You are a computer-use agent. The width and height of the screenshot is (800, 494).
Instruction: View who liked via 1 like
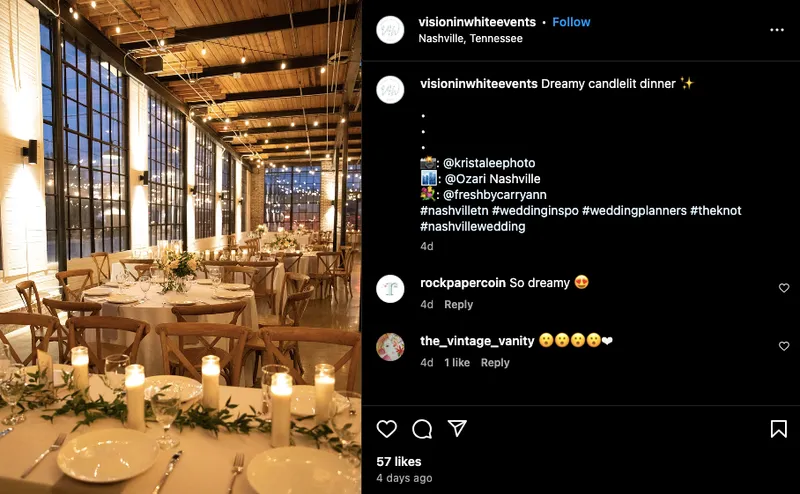click(x=457, y=362)
